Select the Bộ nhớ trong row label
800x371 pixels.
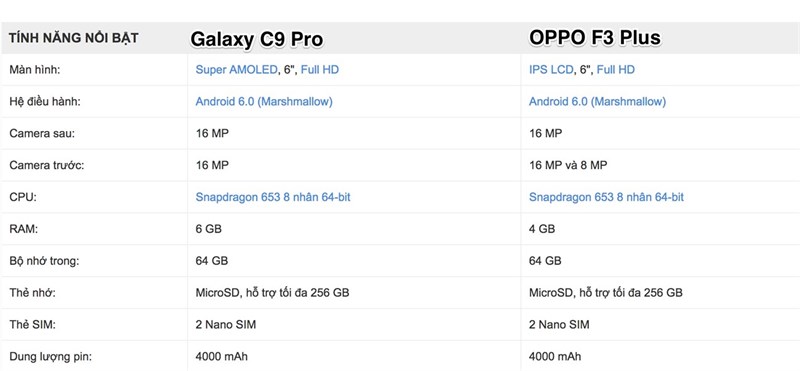[x=44, y=261]
